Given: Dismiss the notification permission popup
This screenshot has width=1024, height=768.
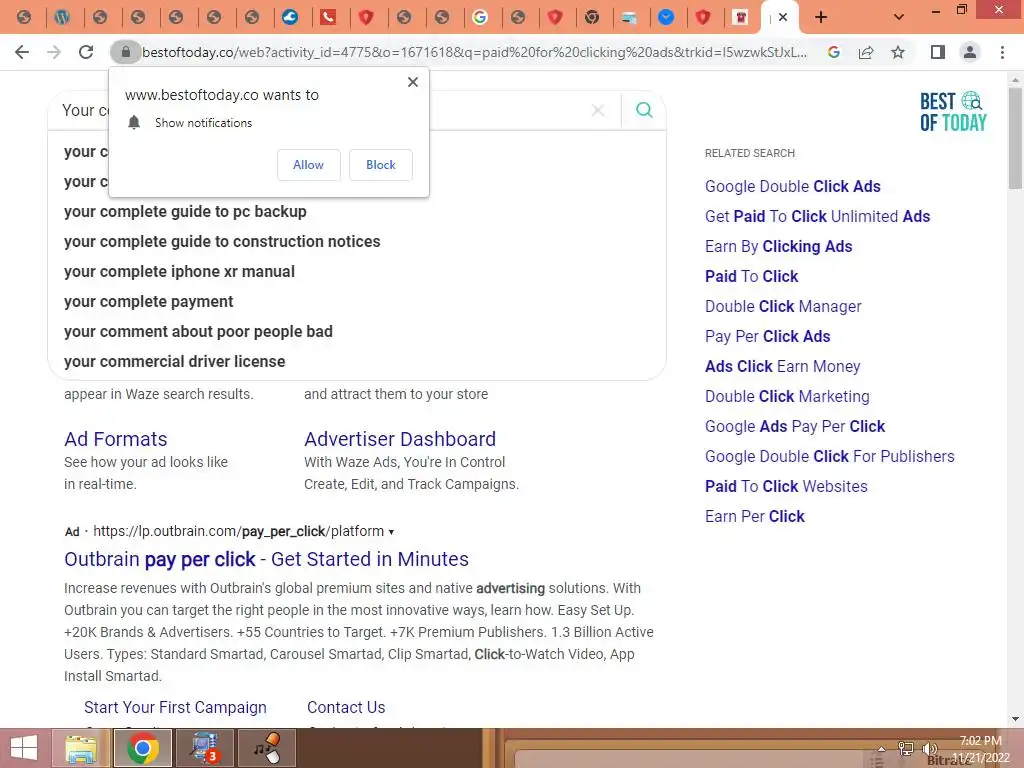Looking at the screenshot, I should coord(413,82).
